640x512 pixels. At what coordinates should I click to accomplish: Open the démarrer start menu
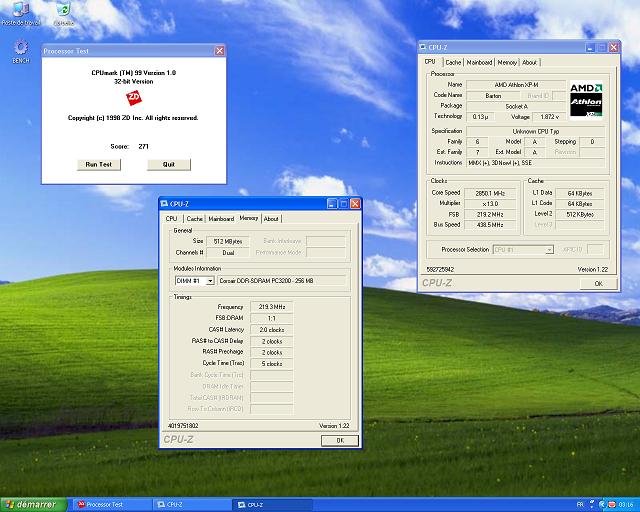pyautogui.click(x=33, y=505)
